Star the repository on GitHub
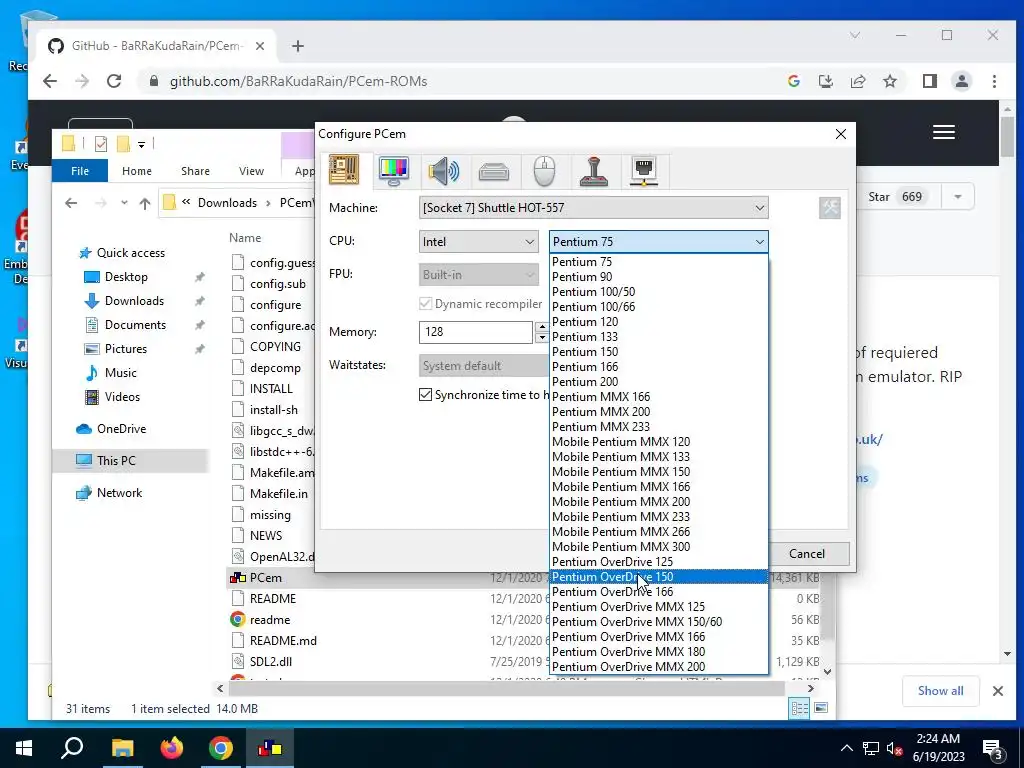Image resolution: width=1024 pixels, height=768 pixels. point(896,197)
